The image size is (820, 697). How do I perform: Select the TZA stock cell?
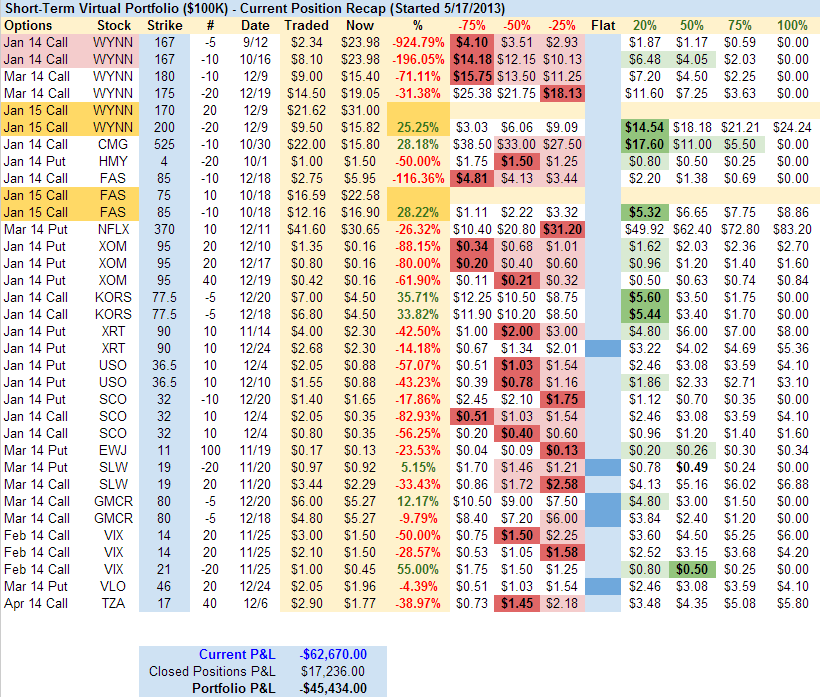click(113, 602)
